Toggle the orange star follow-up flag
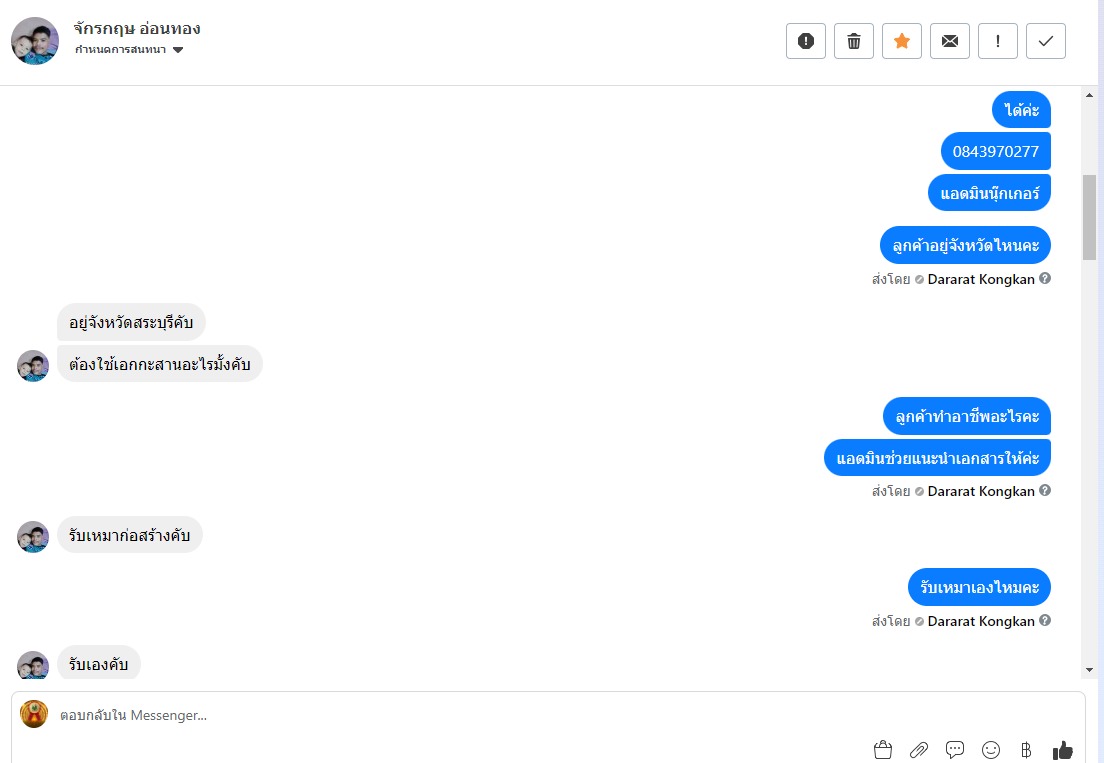1104x763 pixels. point(902,41)
